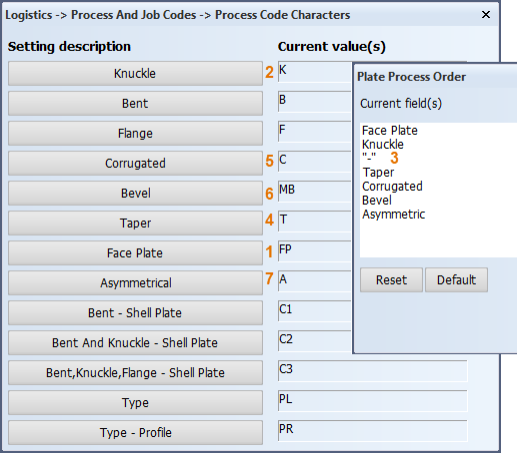
Task: Select the Taper setting button
Action: [x=135, y=223]
